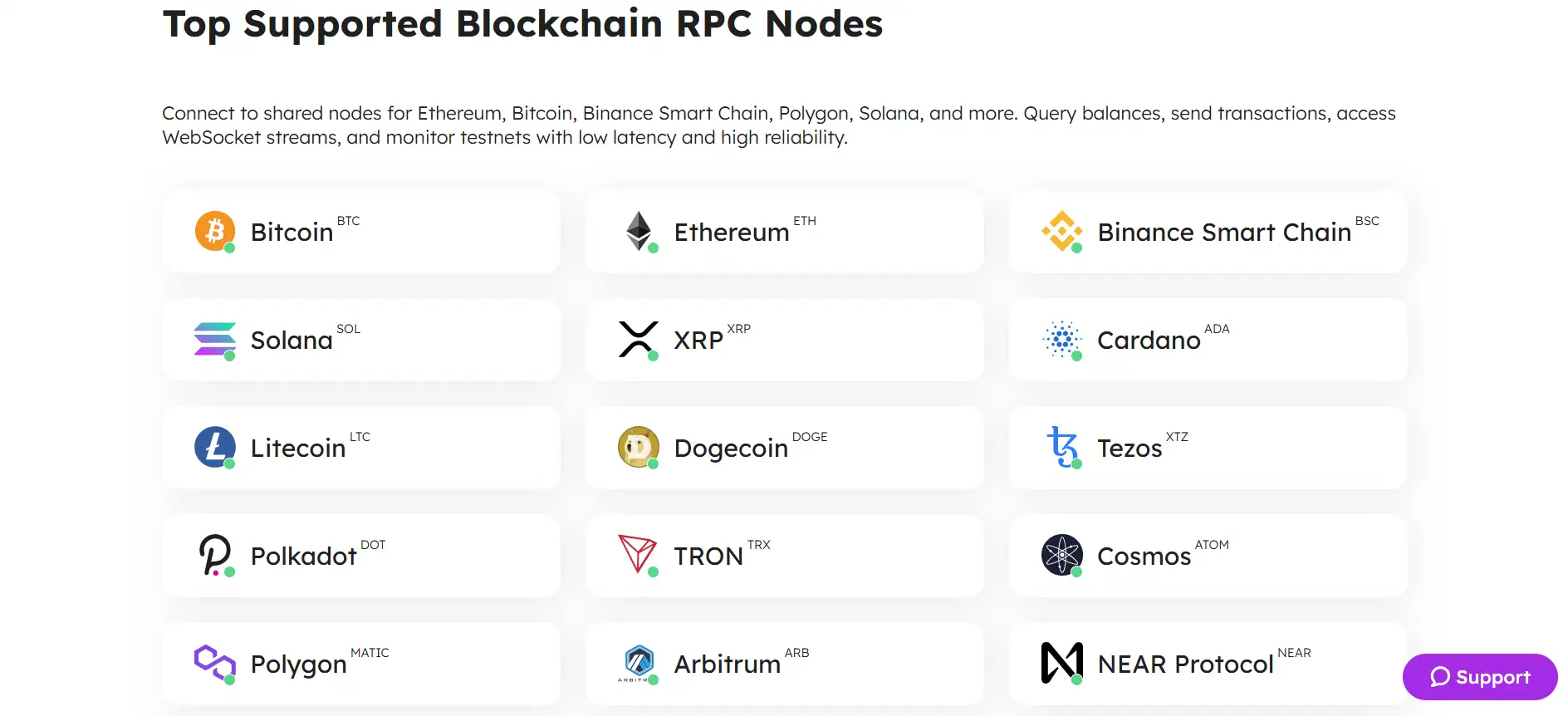
Task: Open the Support chat button
Action: (x=1480, y=677)
